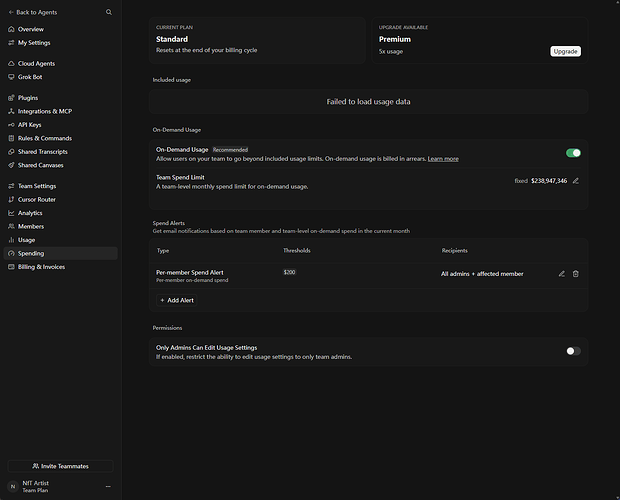Edit the Per-member Spend Alert pencil icon
This screenshot has height=500, width=620.
click(x=561, y=274)
